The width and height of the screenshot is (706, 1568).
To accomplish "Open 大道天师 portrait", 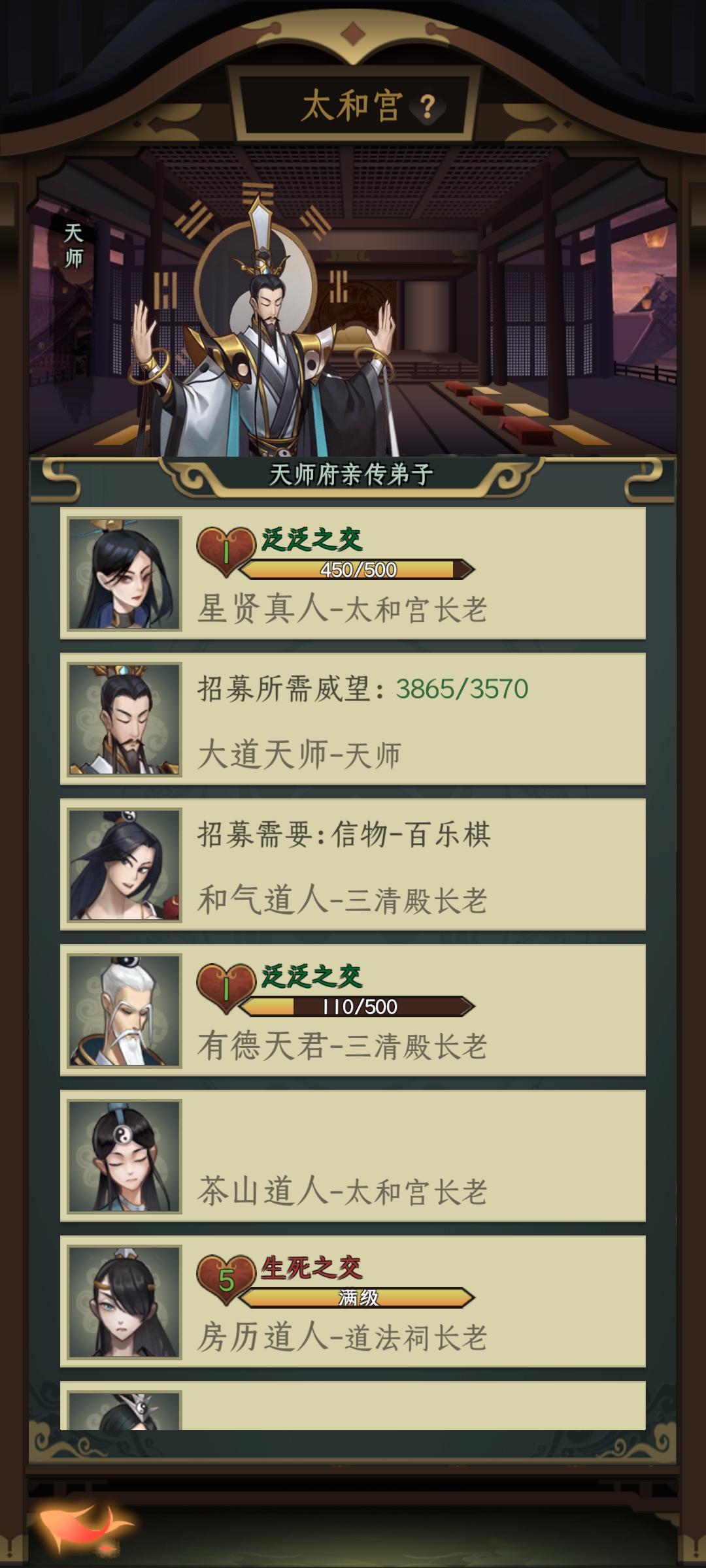I will coord(124,719).
